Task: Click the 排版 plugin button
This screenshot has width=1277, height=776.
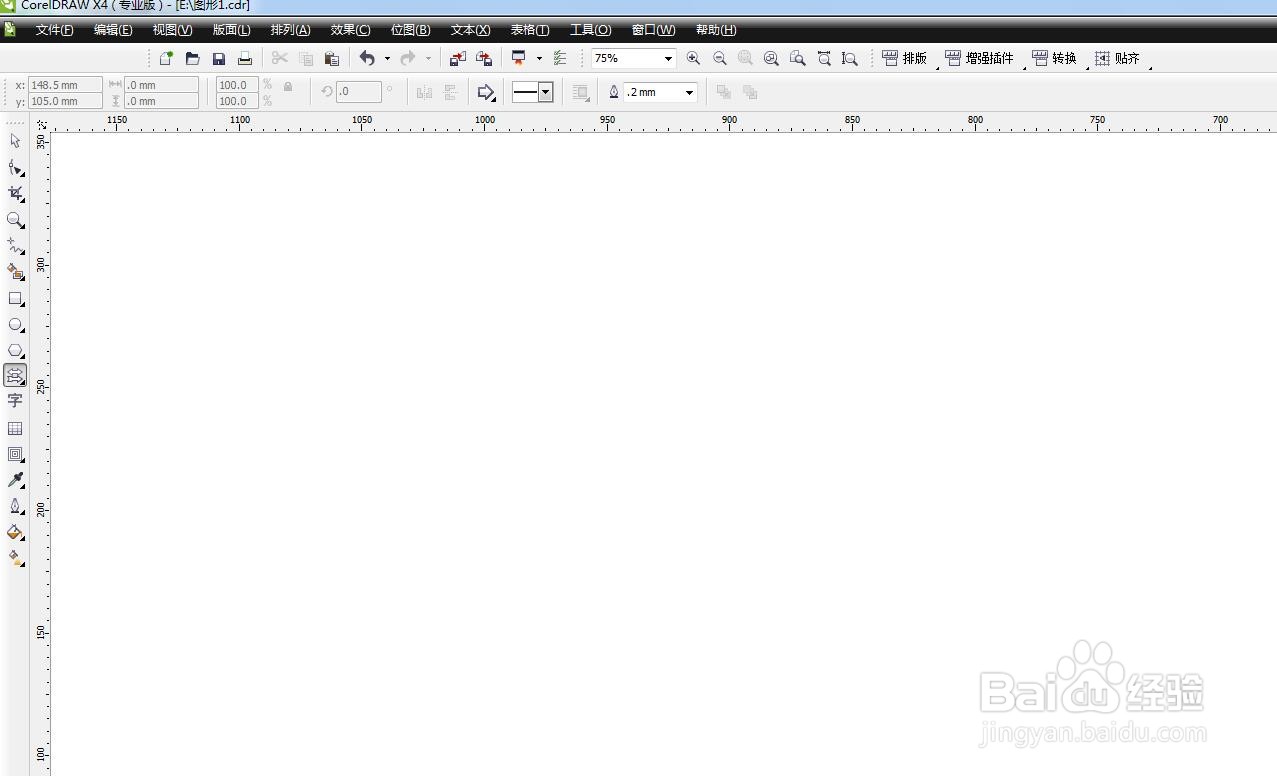Action: coord(905,59)
